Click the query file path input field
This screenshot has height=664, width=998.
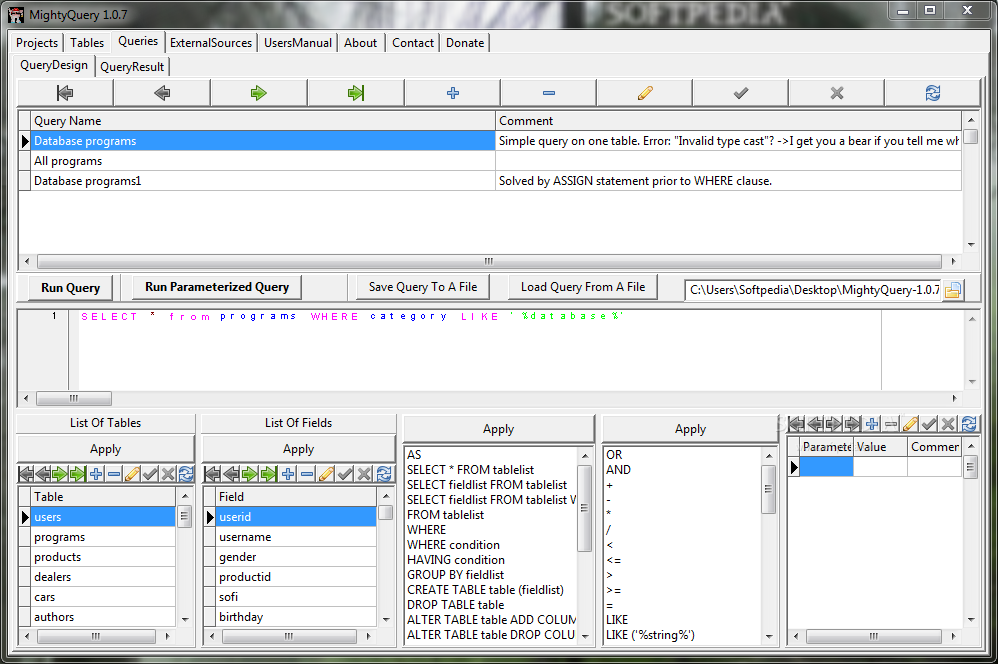click(x=813, y=290)
